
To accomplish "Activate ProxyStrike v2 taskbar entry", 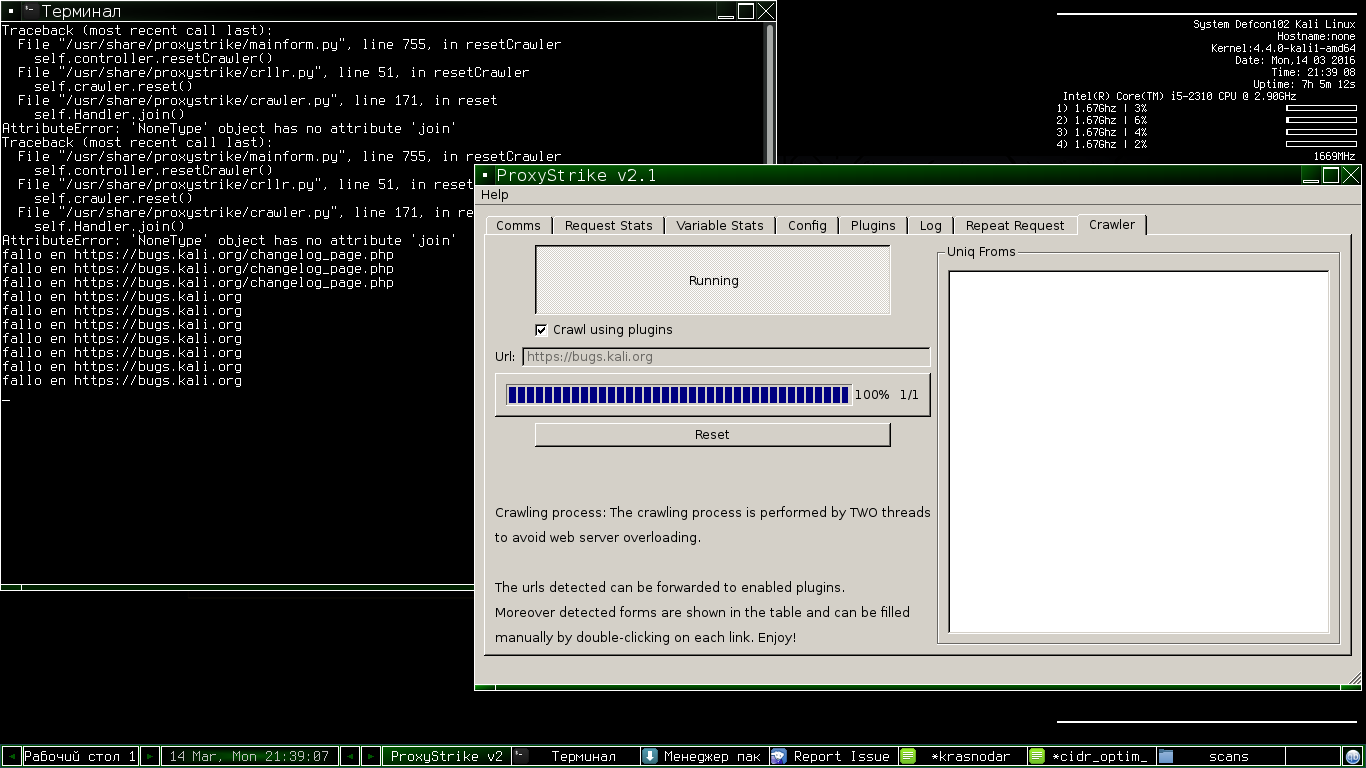I will pyautogui.click(x=446, y=757).
